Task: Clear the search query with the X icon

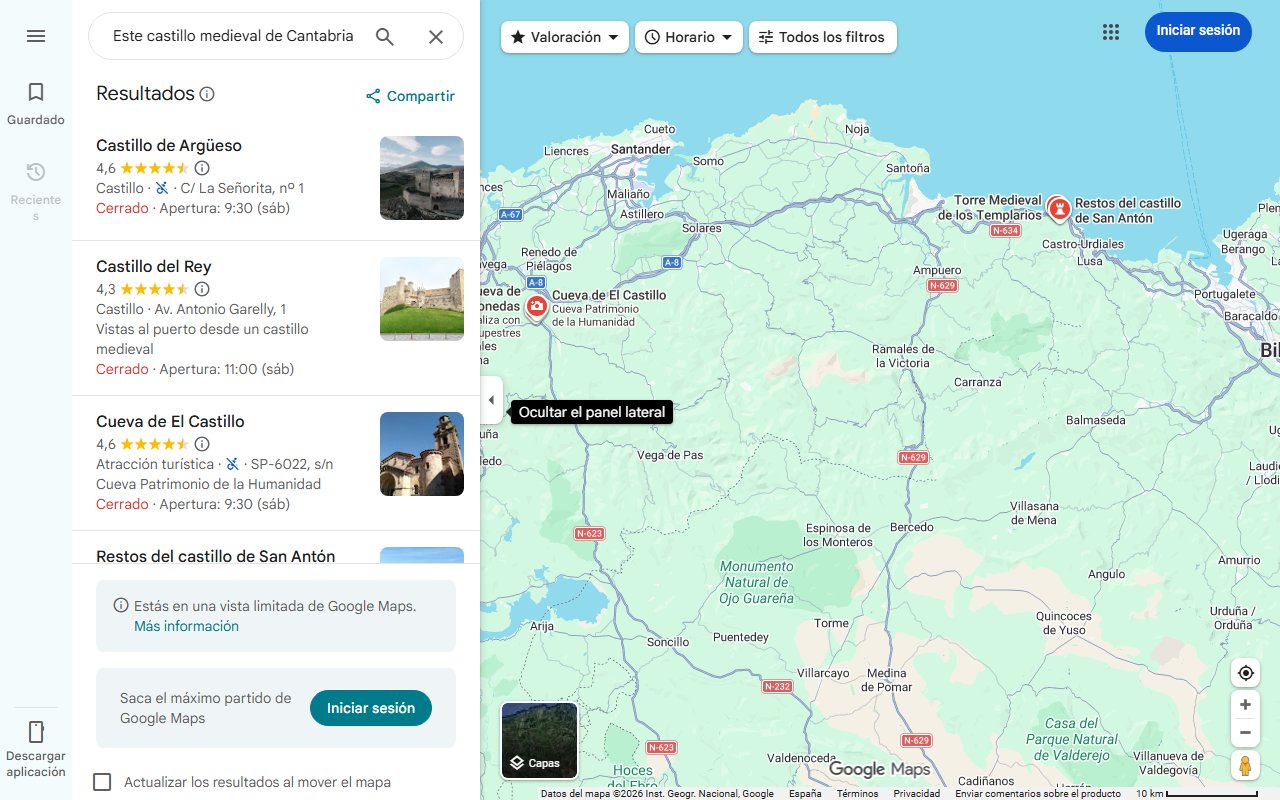Action: [436, 36]
